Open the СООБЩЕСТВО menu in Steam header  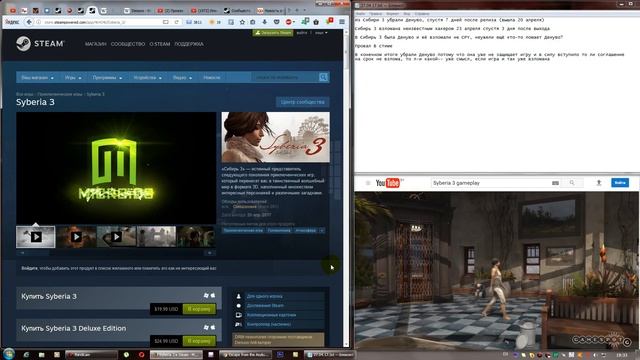(x=128, y=44)
